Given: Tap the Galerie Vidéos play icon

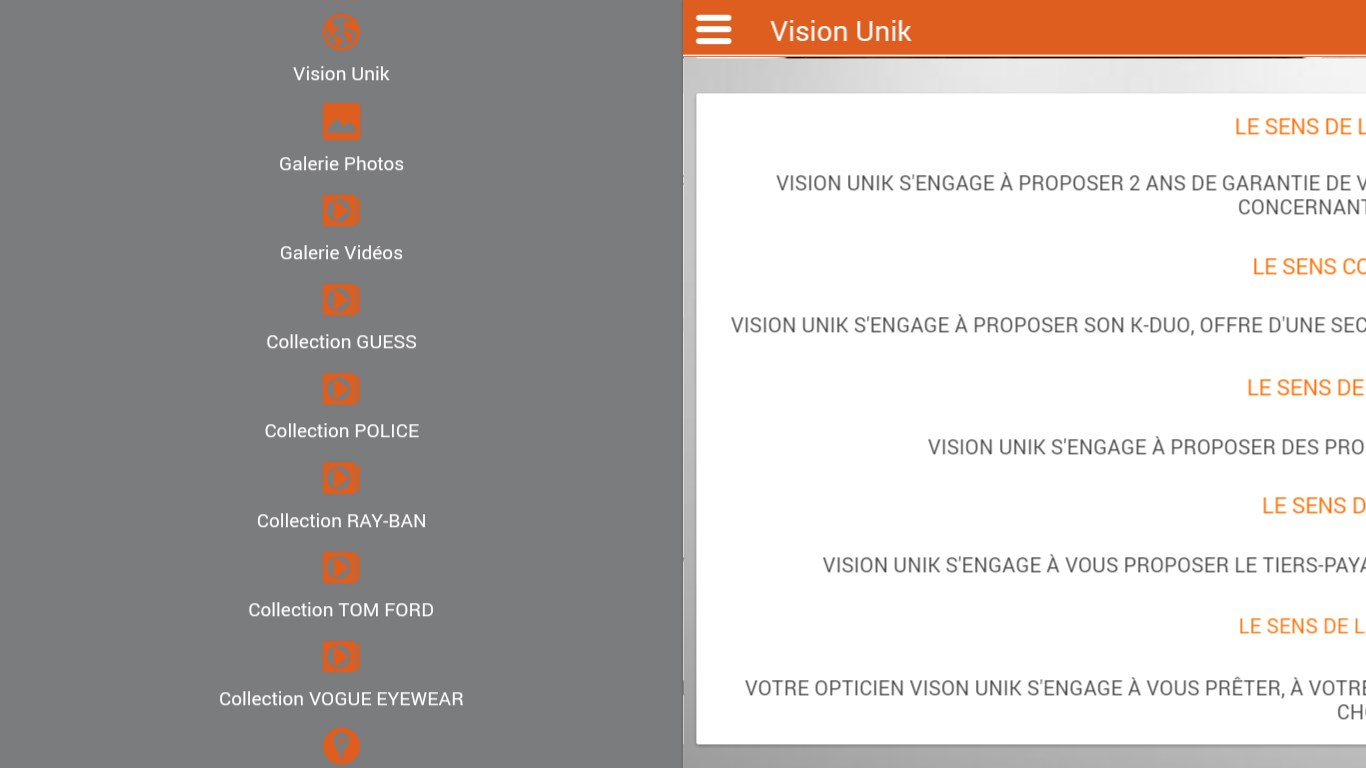Looking at the screenshot, I should coord(341,210).
